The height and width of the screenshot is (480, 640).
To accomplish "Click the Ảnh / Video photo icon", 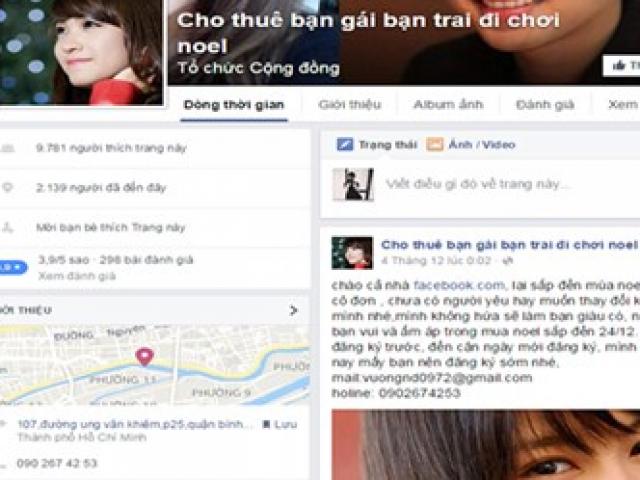I will tap(435, 144).
